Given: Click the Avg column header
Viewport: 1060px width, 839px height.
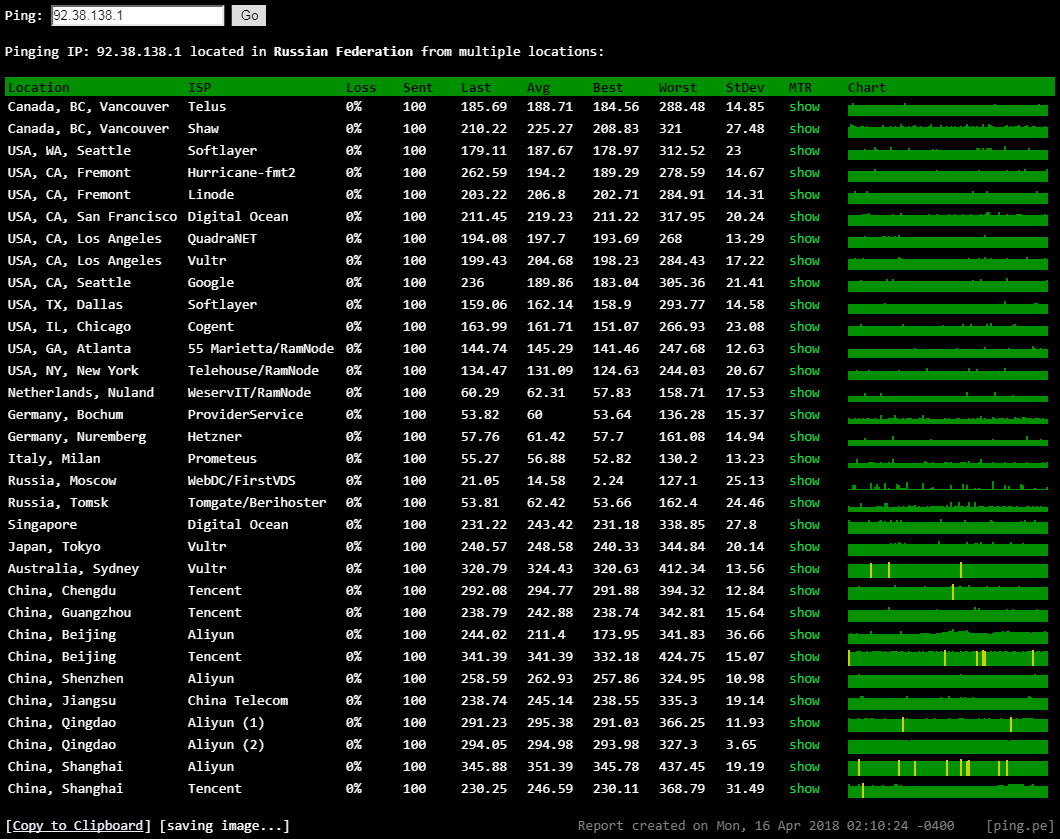Looking at the screenshot, I should (538, 88).
